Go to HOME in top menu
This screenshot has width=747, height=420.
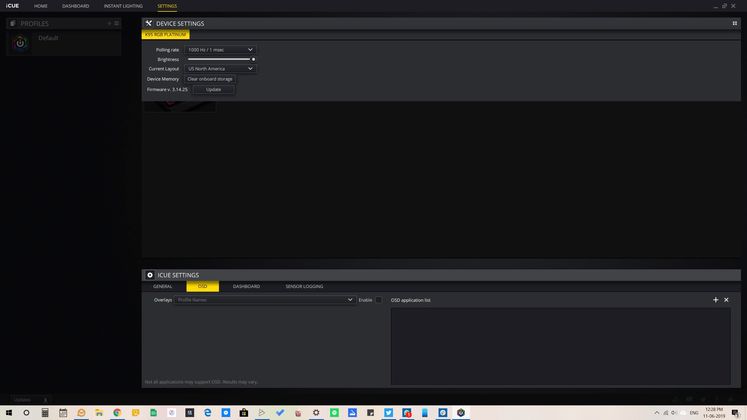pos(40,6)
